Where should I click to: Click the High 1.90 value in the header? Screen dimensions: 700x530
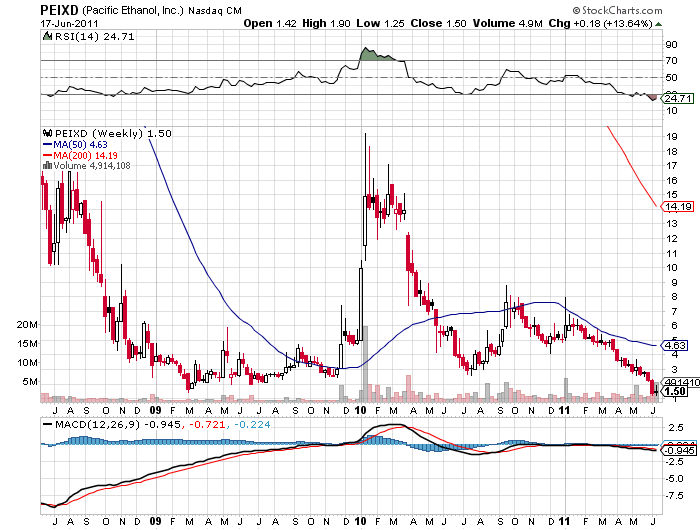[x=326, y=24]
